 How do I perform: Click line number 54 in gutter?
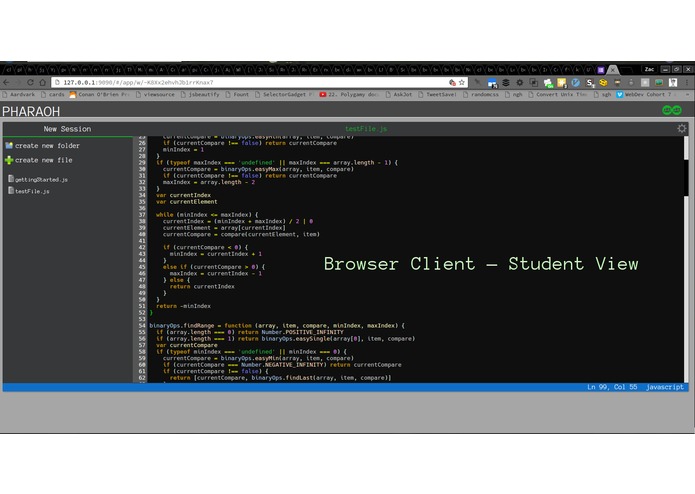pyautogui.click(x=142, y=325)
